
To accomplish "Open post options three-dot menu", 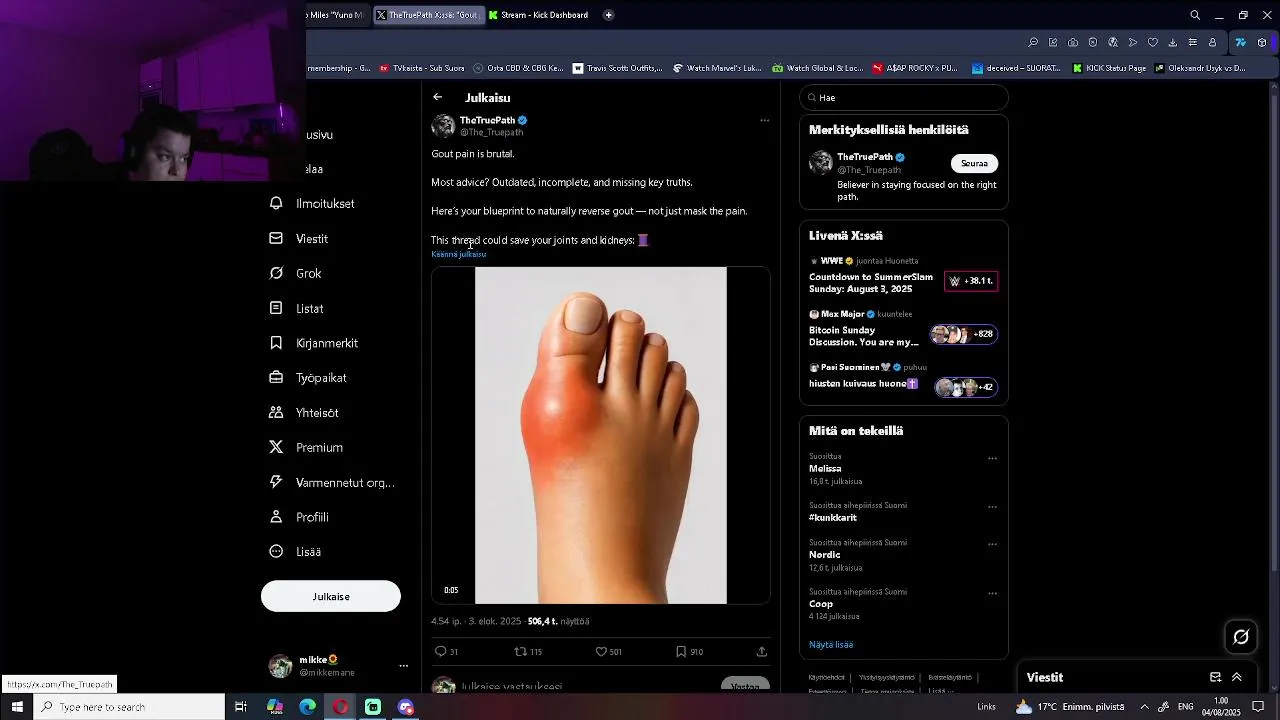I will pos(764,120).
